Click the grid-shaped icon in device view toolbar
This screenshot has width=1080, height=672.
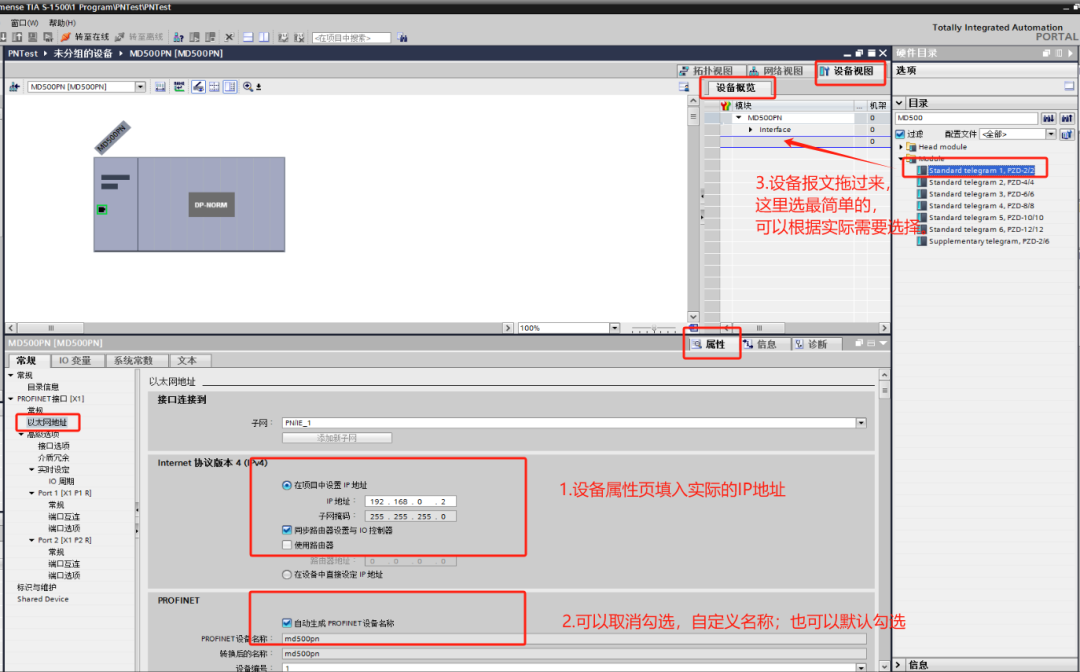click(214, 87)
